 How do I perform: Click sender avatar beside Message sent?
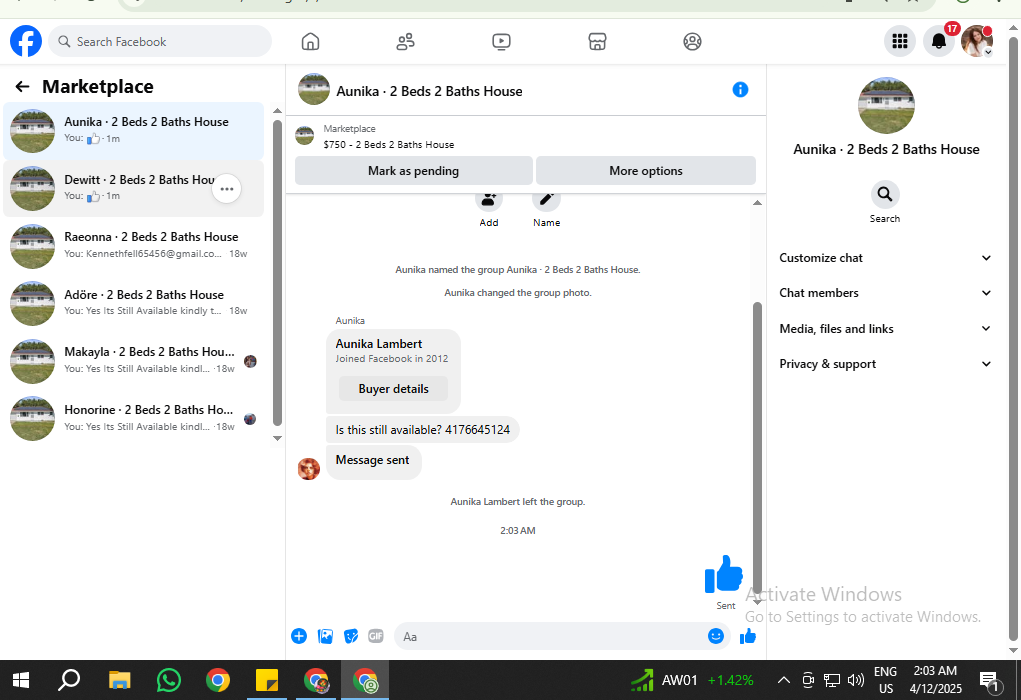pos(309,469)
